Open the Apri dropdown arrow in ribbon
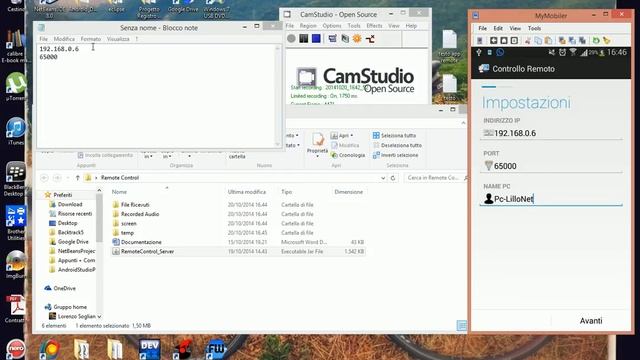Screen dimensions: 640x360 point(351,136)
